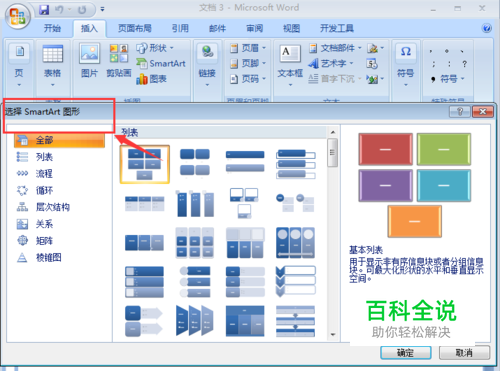The image size is (500, 371).
Task: Click the purple preview block
Action: pyautogui.click(x=385, y=185)
